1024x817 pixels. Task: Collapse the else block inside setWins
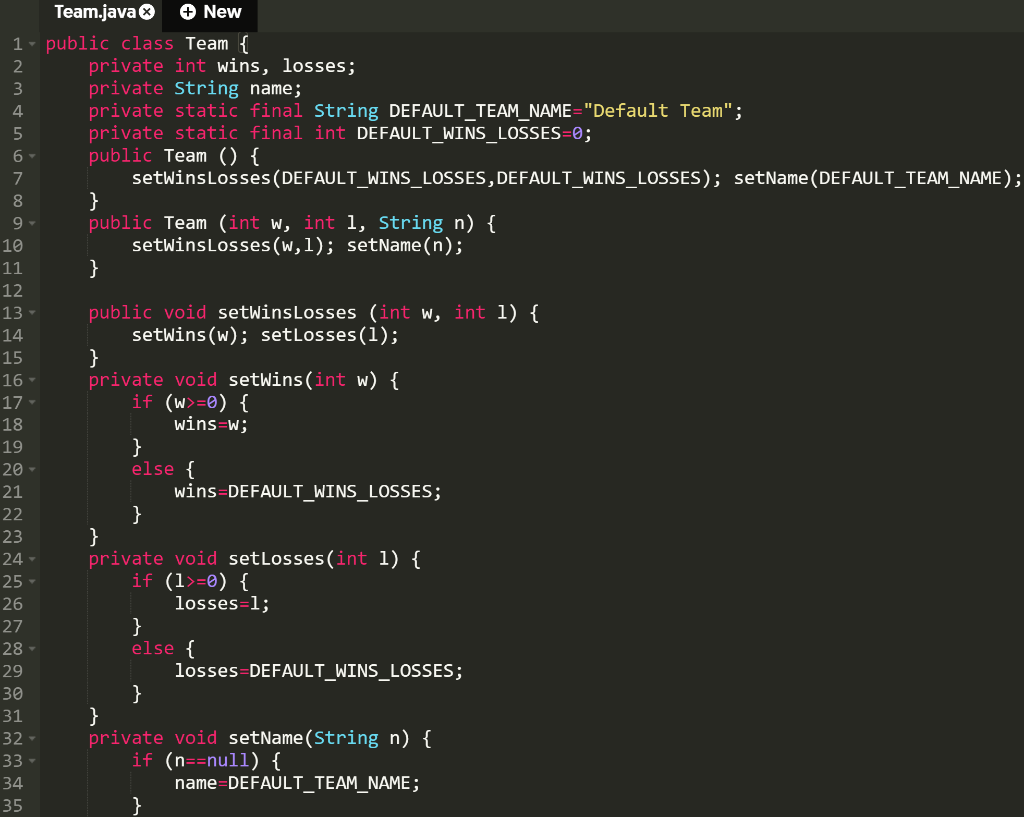pyautogui.click(x=32, y=468)
